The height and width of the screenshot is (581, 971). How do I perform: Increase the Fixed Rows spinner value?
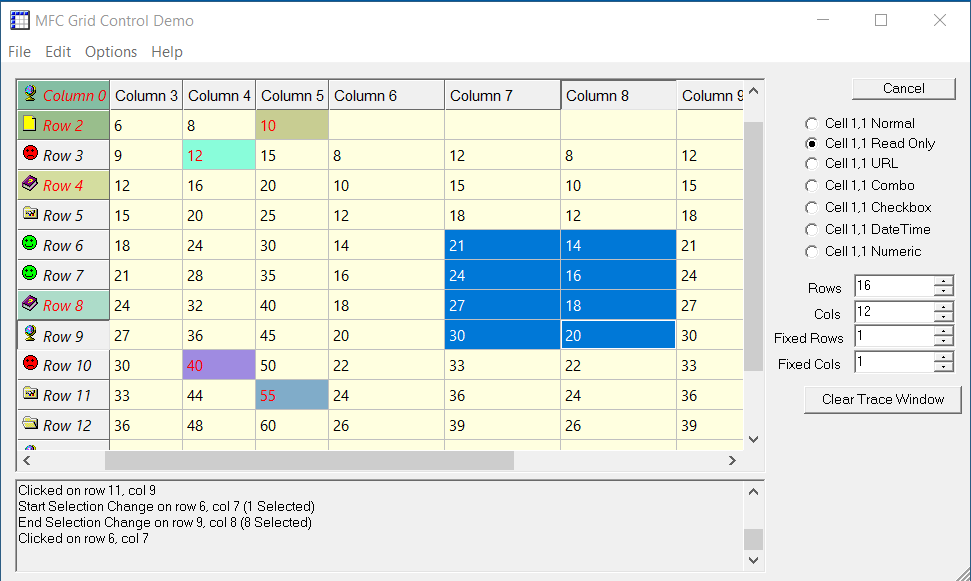pyautogui.click(x=943, y=331)
